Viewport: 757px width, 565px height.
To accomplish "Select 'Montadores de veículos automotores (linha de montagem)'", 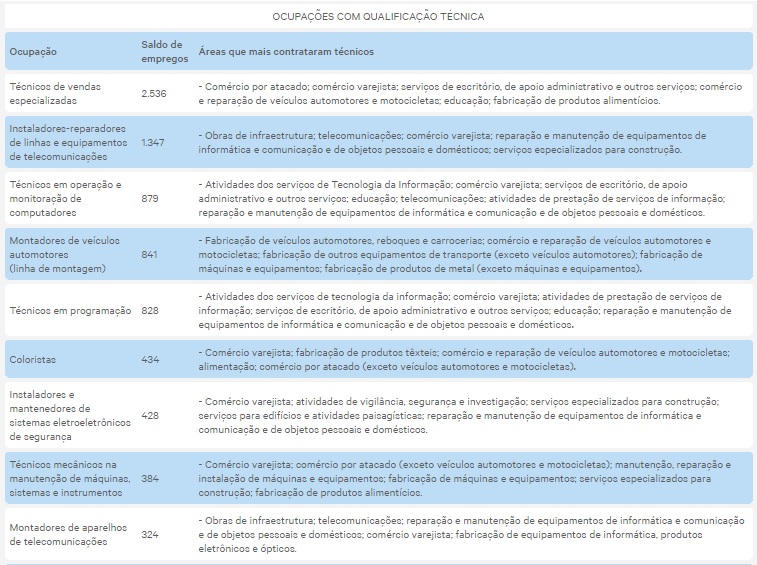I will click(x=64, y=254).
